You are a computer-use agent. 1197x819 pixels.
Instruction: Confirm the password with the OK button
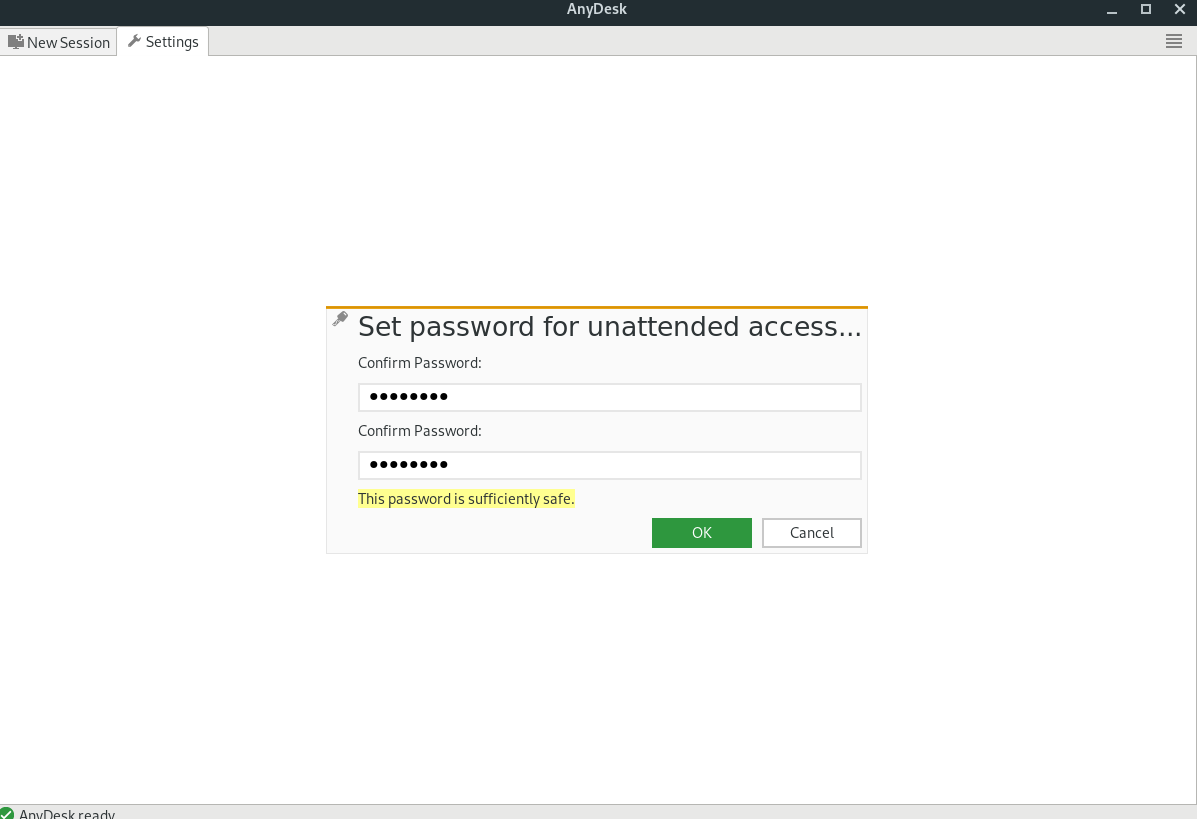(702, 533)
